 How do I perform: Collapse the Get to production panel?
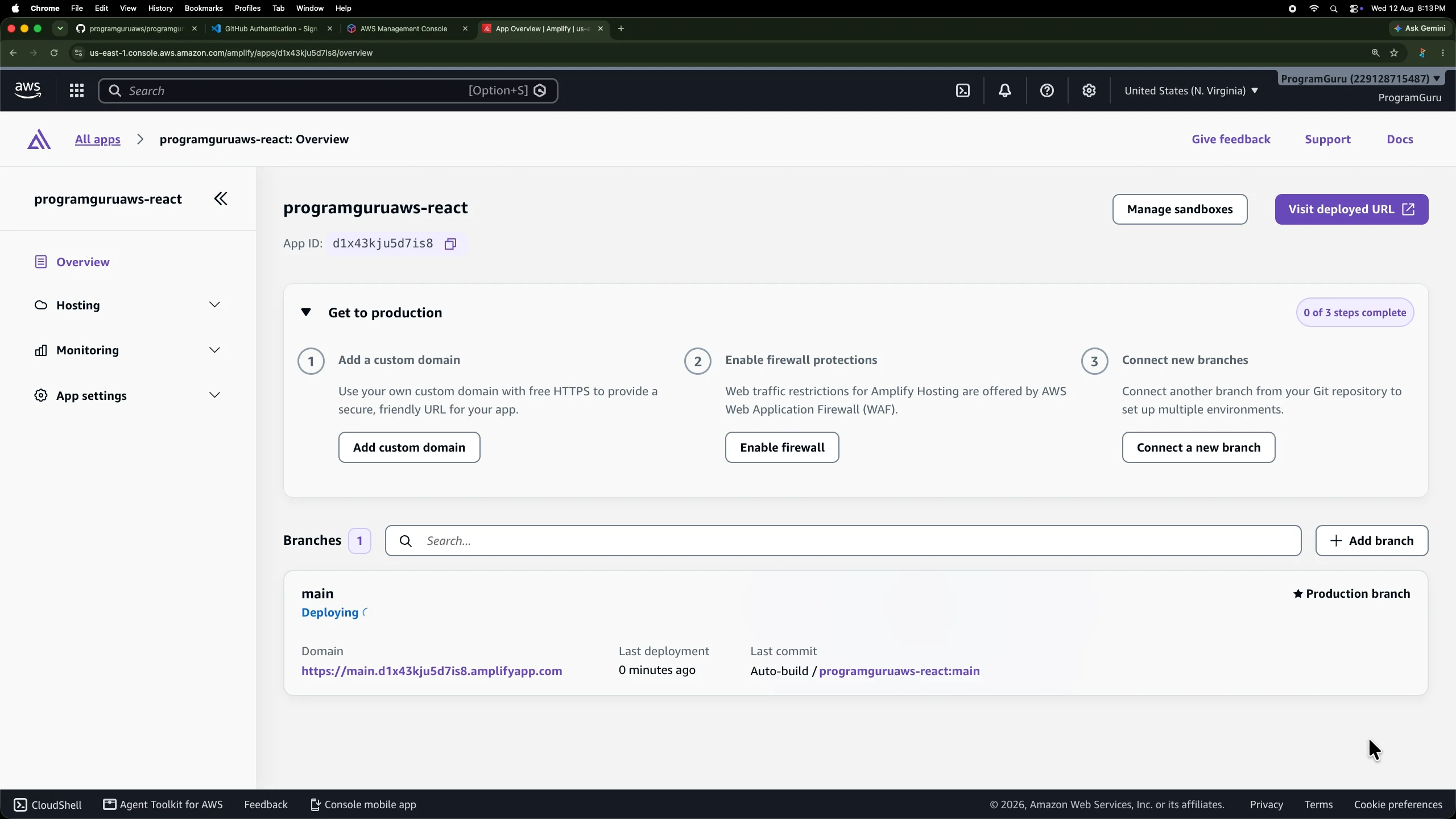click(x=306, y=313)
